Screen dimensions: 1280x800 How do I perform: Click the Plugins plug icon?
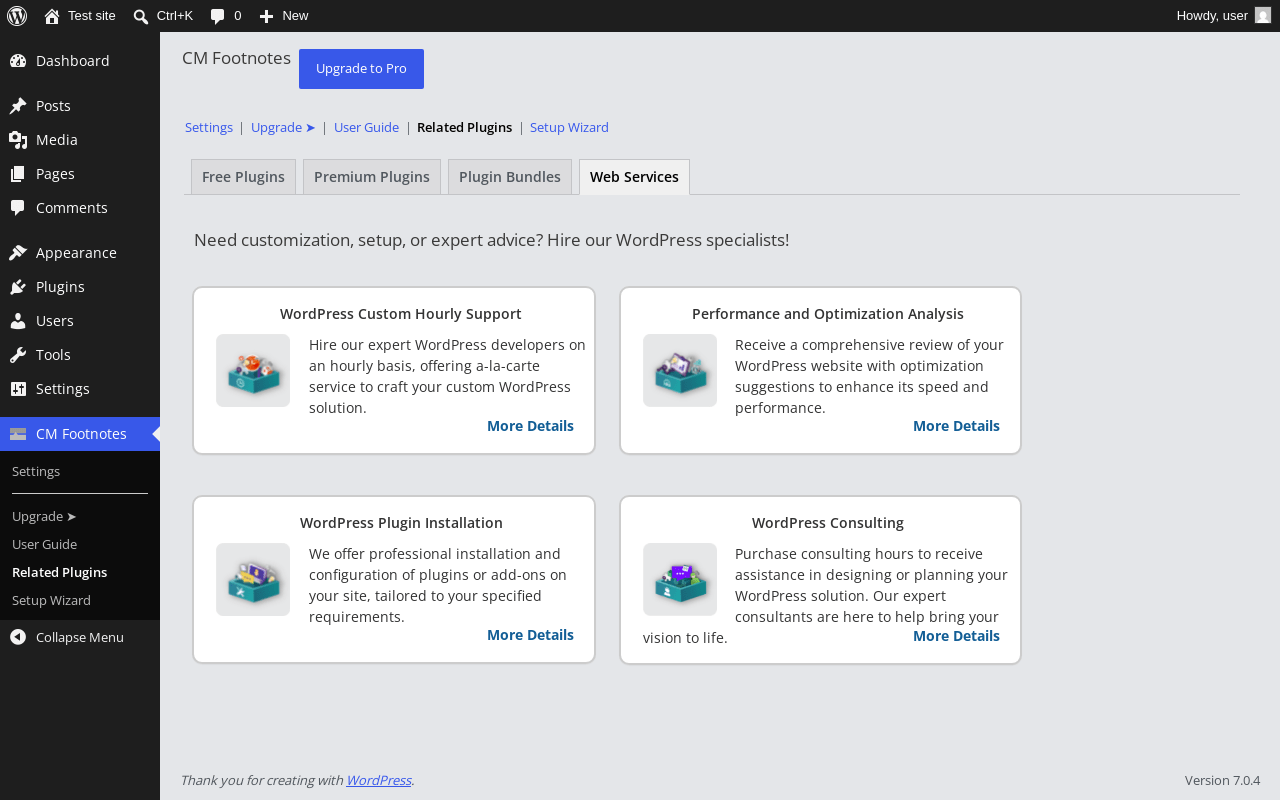pyautogui.click(x=18, y=287)
